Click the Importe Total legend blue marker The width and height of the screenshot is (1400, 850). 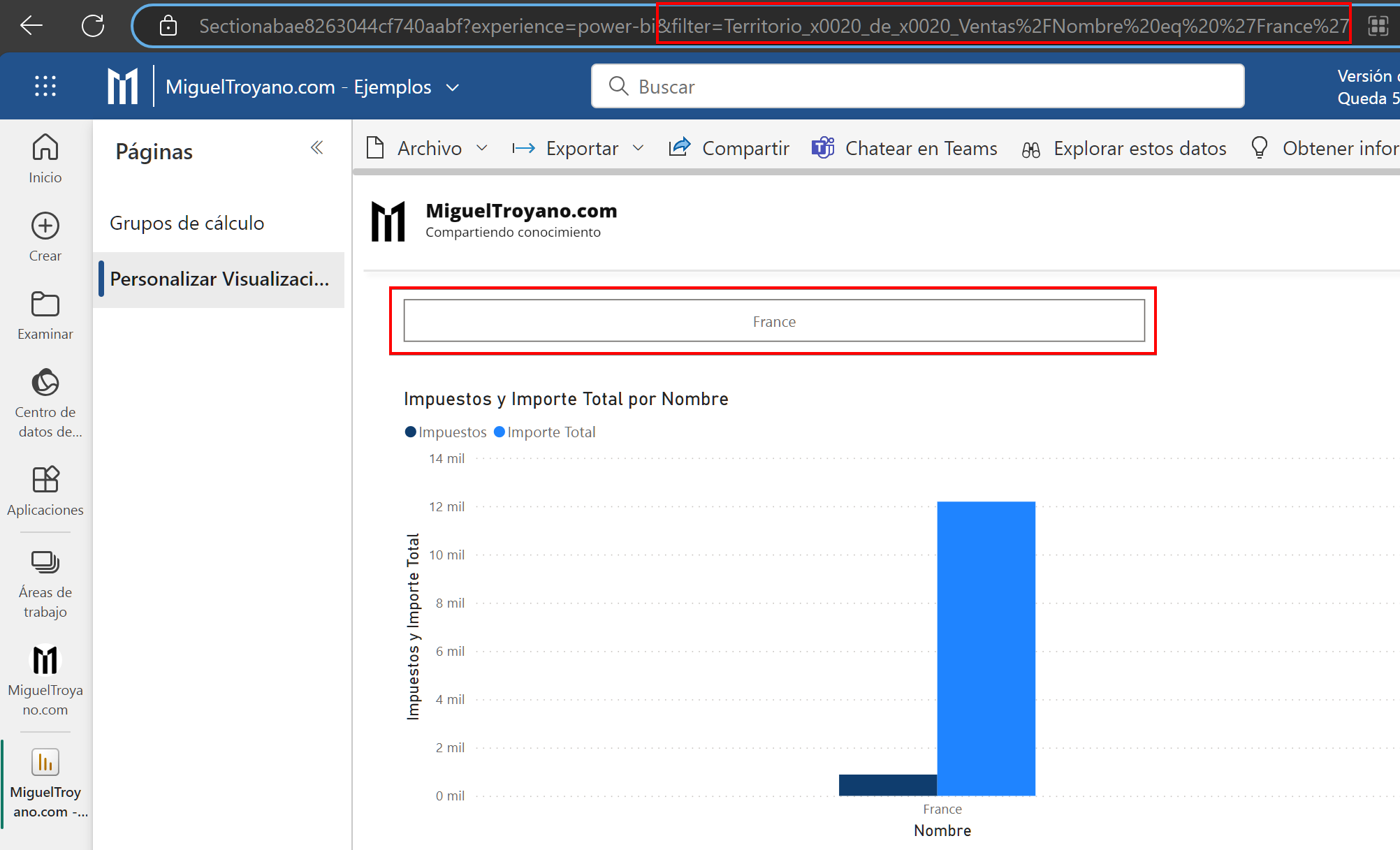(x=500, y=432)
